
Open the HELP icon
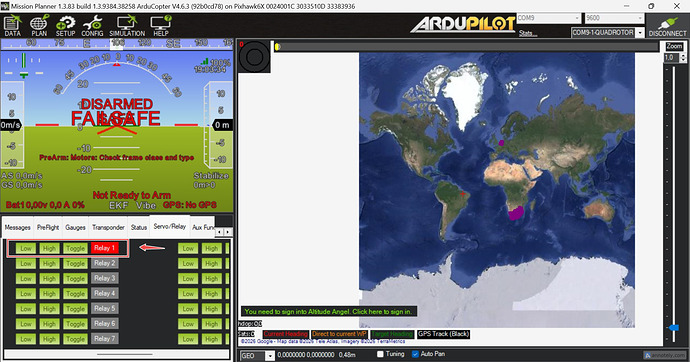click(x=161, y=26)
